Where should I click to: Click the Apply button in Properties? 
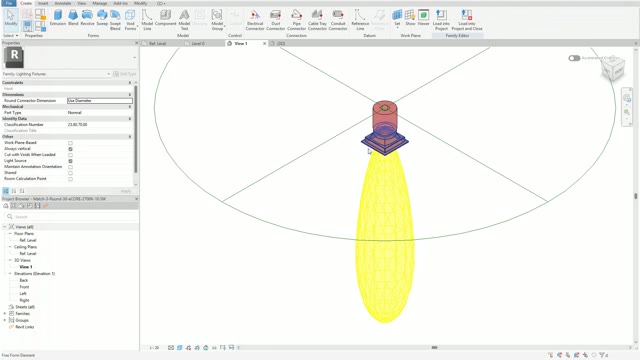click(126, 191)
